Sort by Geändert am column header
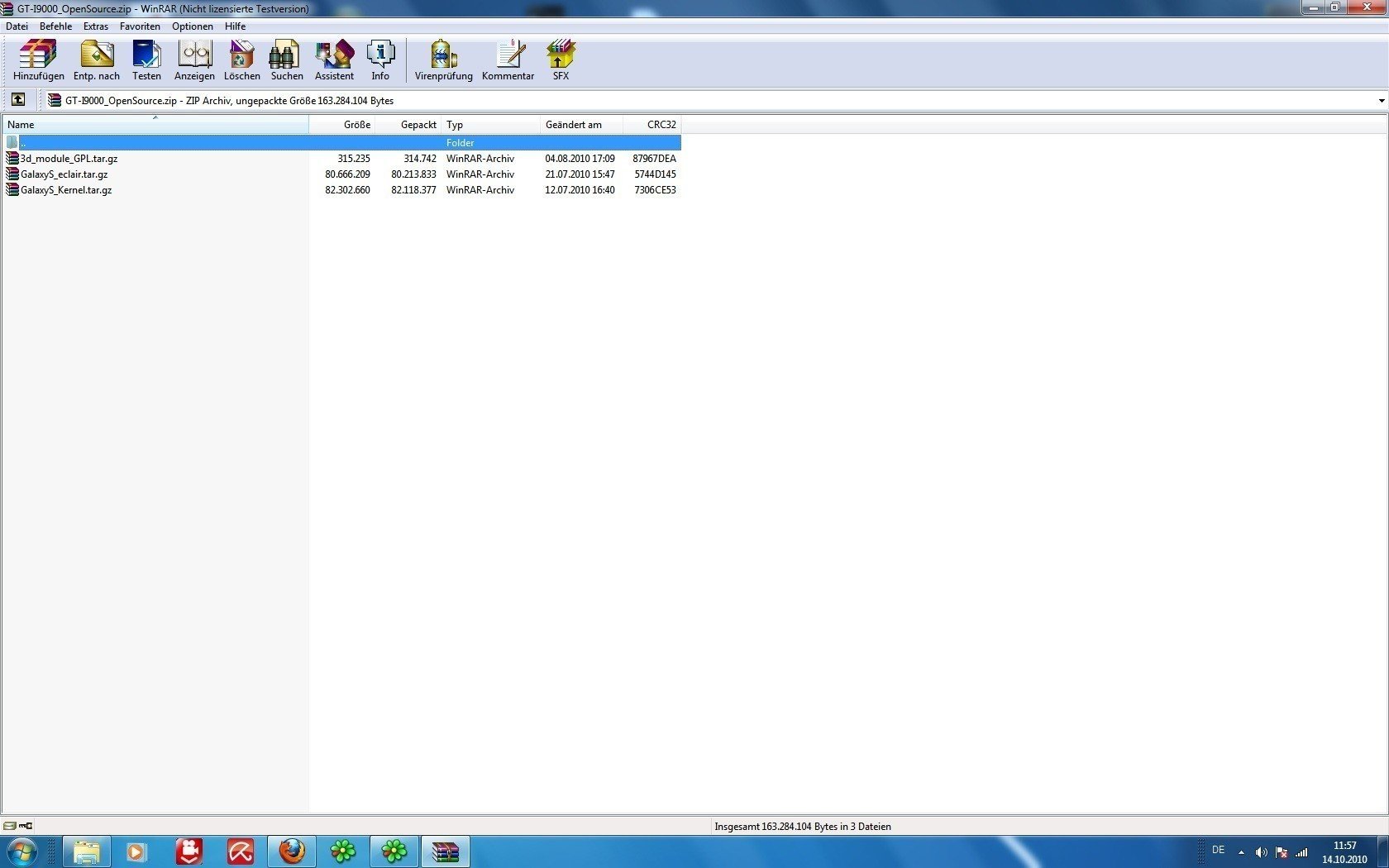 tap(581, 125)
